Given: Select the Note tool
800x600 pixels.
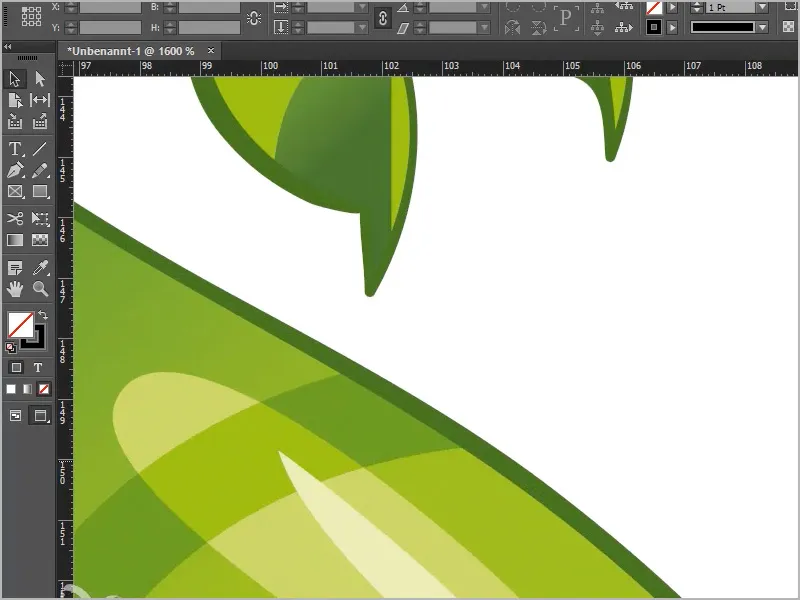Looking at the screenshot, I should pos(15,267).
